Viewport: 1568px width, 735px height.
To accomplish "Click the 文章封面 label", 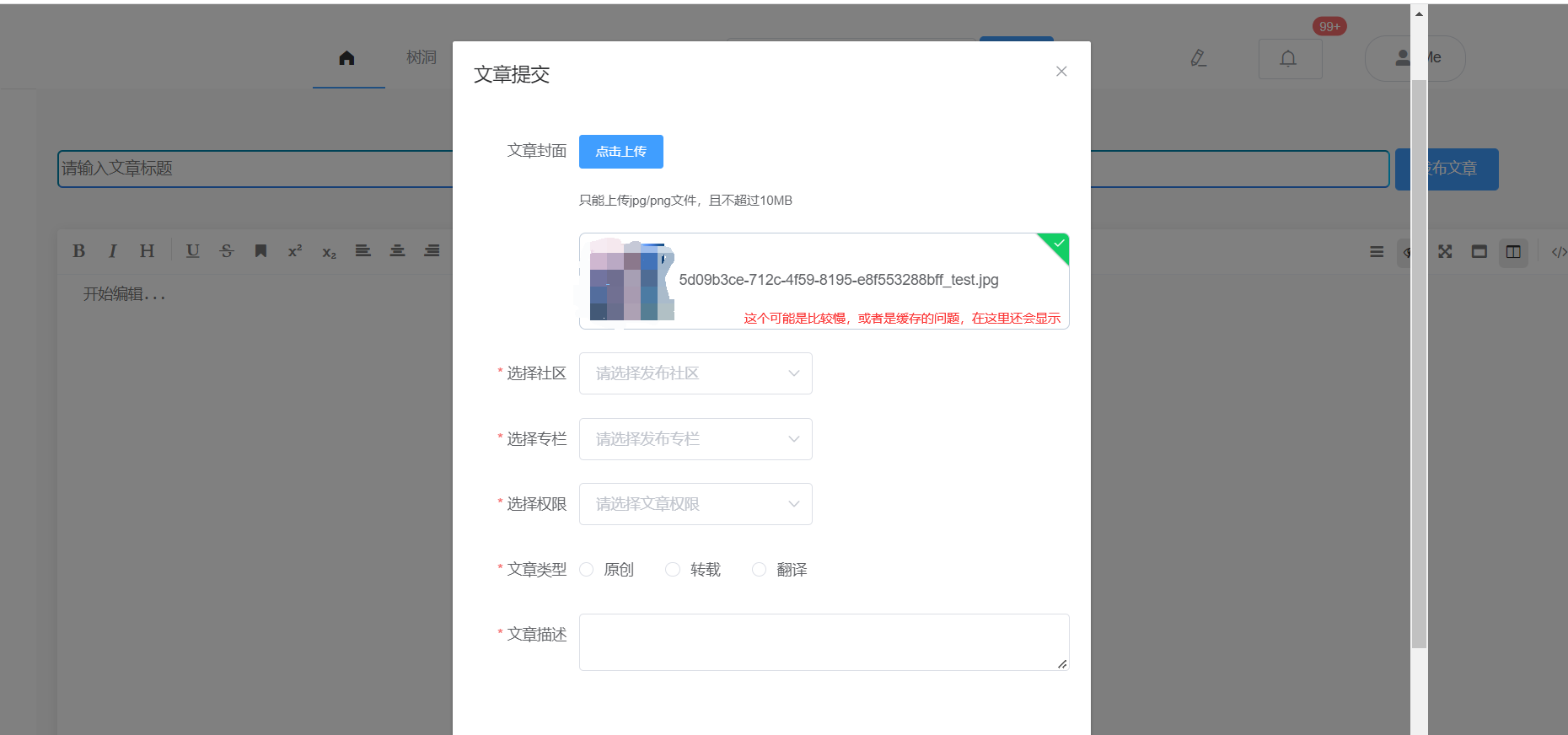I will 537,151.
